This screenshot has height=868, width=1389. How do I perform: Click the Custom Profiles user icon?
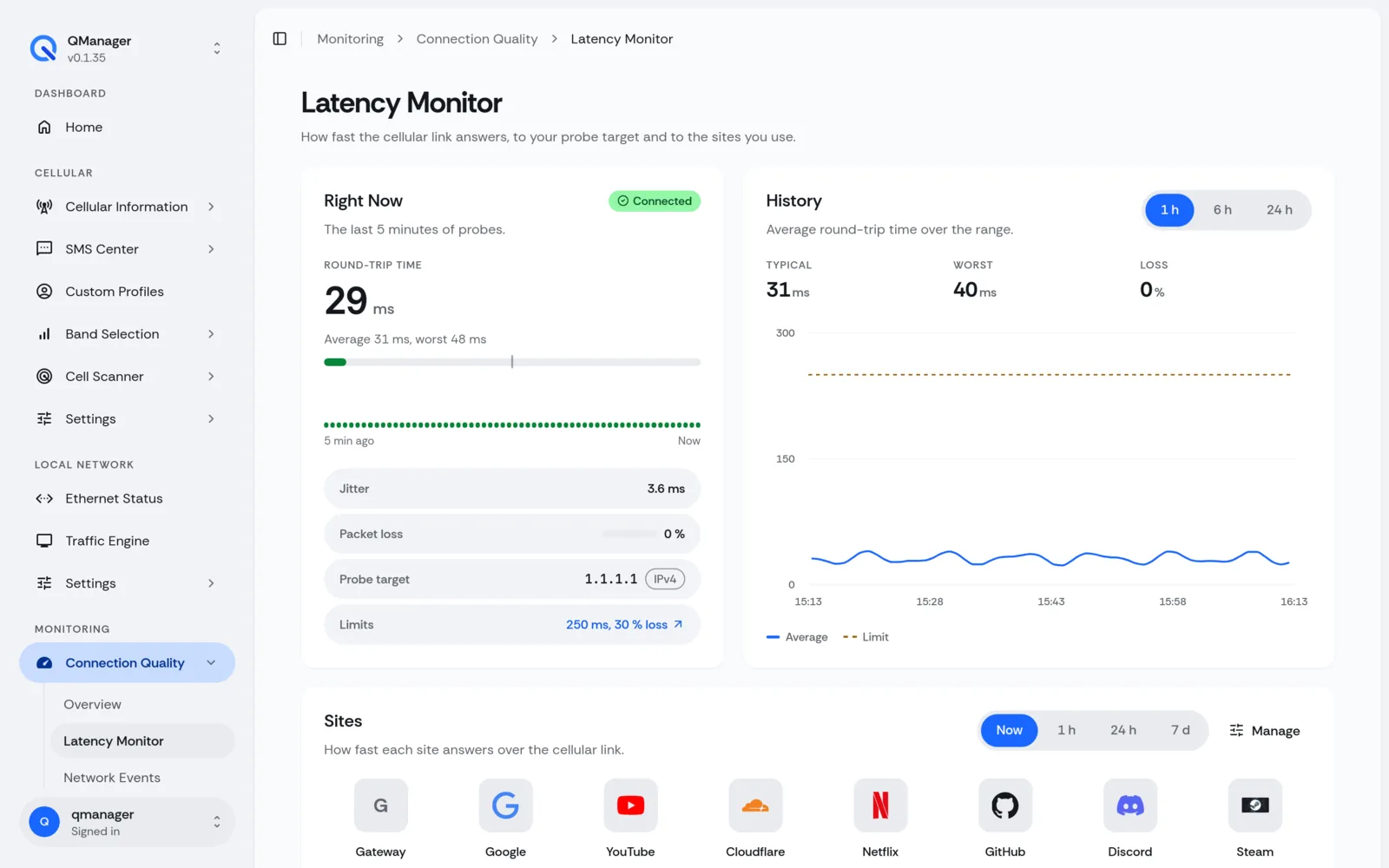tap(44, 292)
